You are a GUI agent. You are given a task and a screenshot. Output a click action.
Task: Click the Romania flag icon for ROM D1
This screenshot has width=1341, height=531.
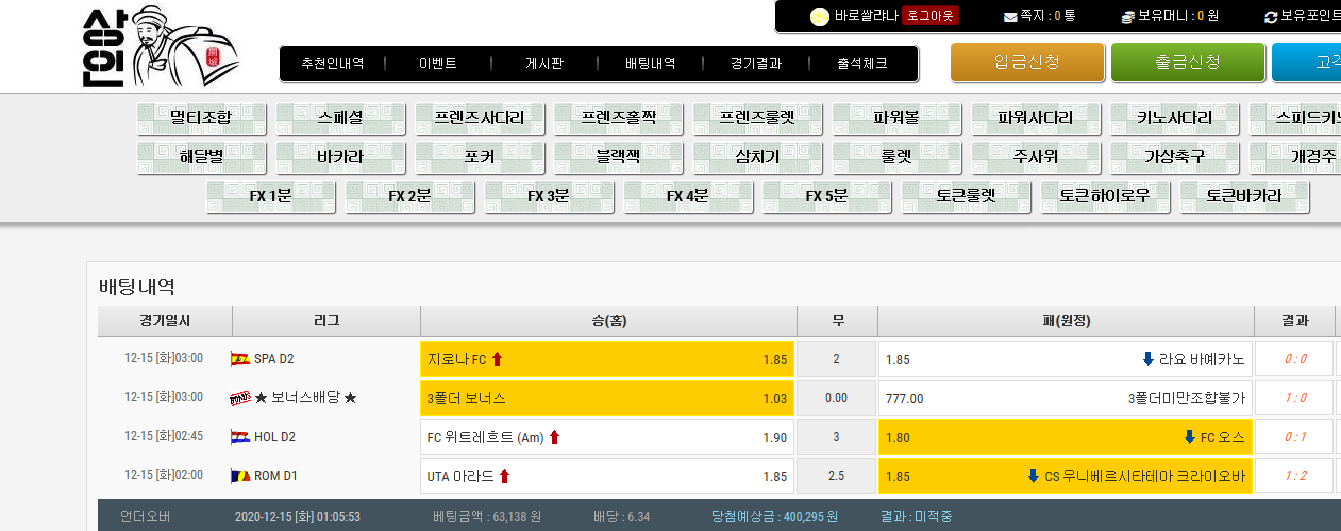pyautogui.click(x=240, y=476)
